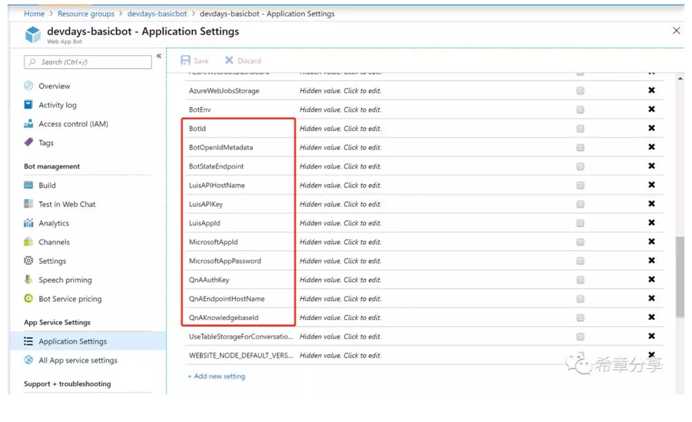Click the BotStateEndpoint setting name
692x422 pixels.
coord(216,166)
